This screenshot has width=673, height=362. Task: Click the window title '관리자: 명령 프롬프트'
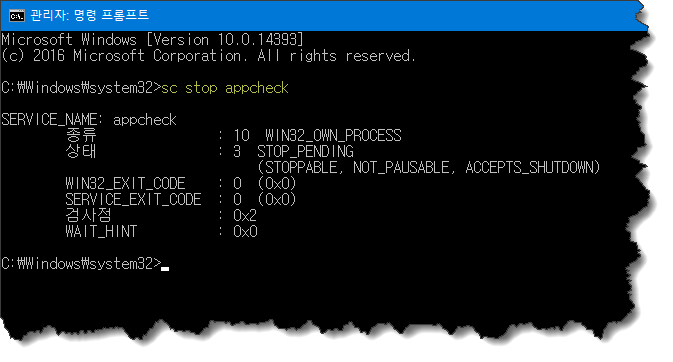90,15
